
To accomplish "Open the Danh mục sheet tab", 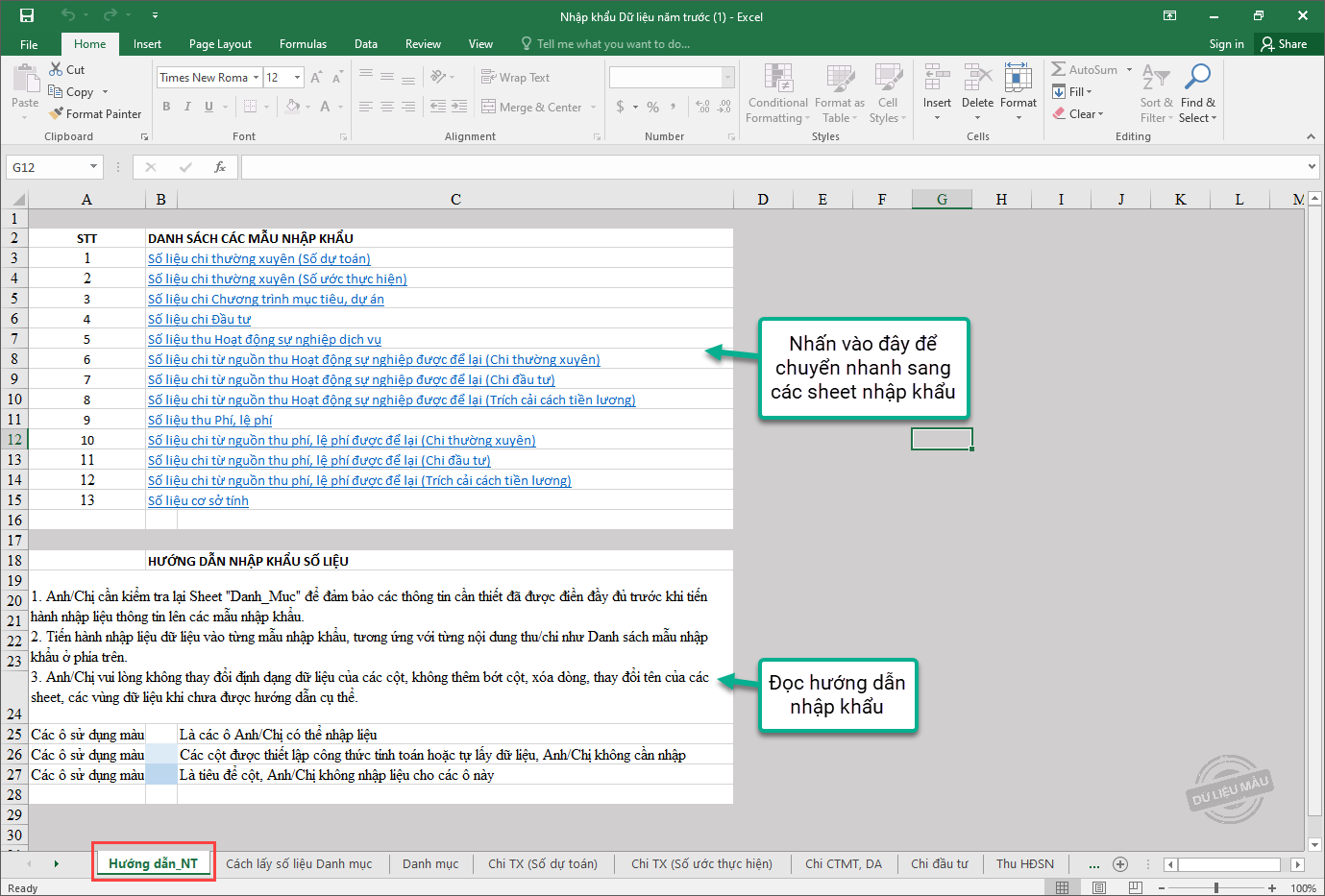I will coord(429,864).
